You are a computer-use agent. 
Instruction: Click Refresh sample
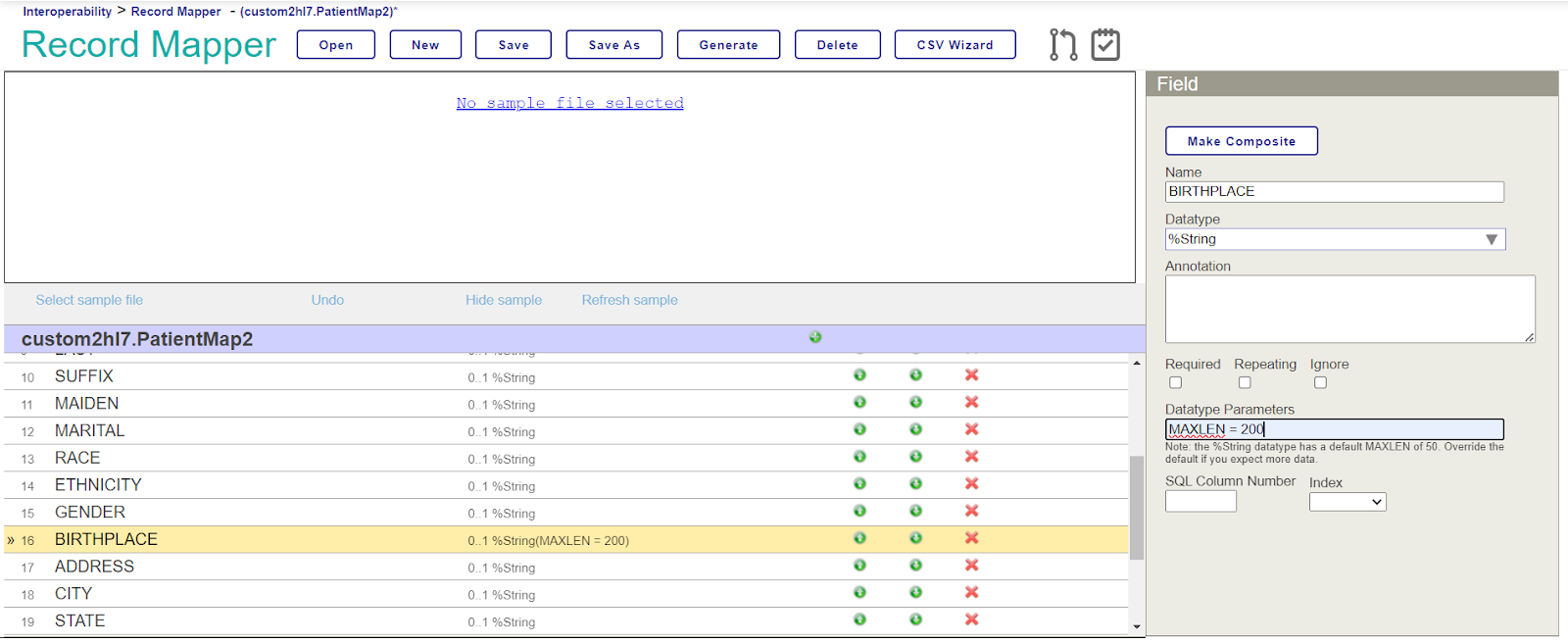point(630,300)
